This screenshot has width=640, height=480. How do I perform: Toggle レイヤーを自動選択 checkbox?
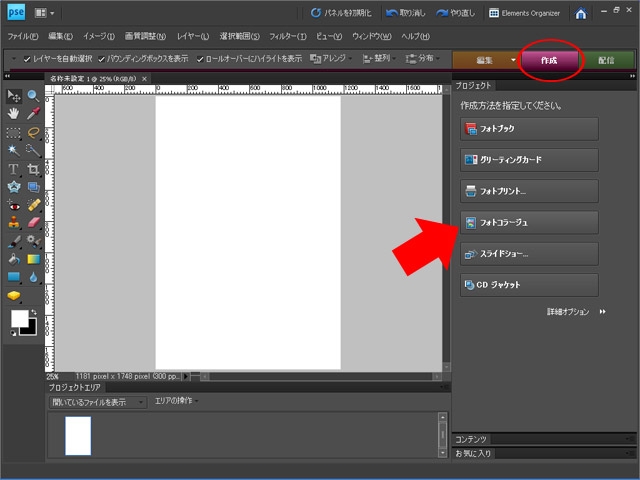point(27,60)
